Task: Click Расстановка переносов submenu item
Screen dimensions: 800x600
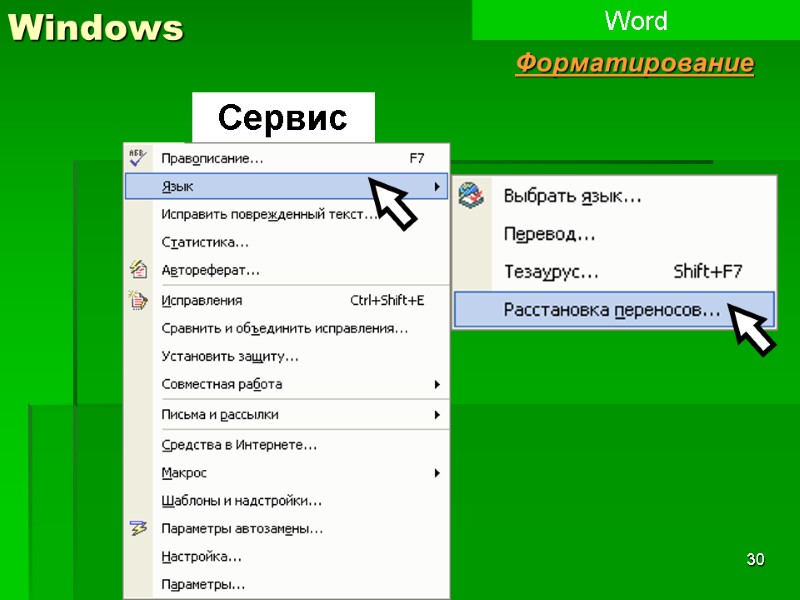Action: click(615, 310)
